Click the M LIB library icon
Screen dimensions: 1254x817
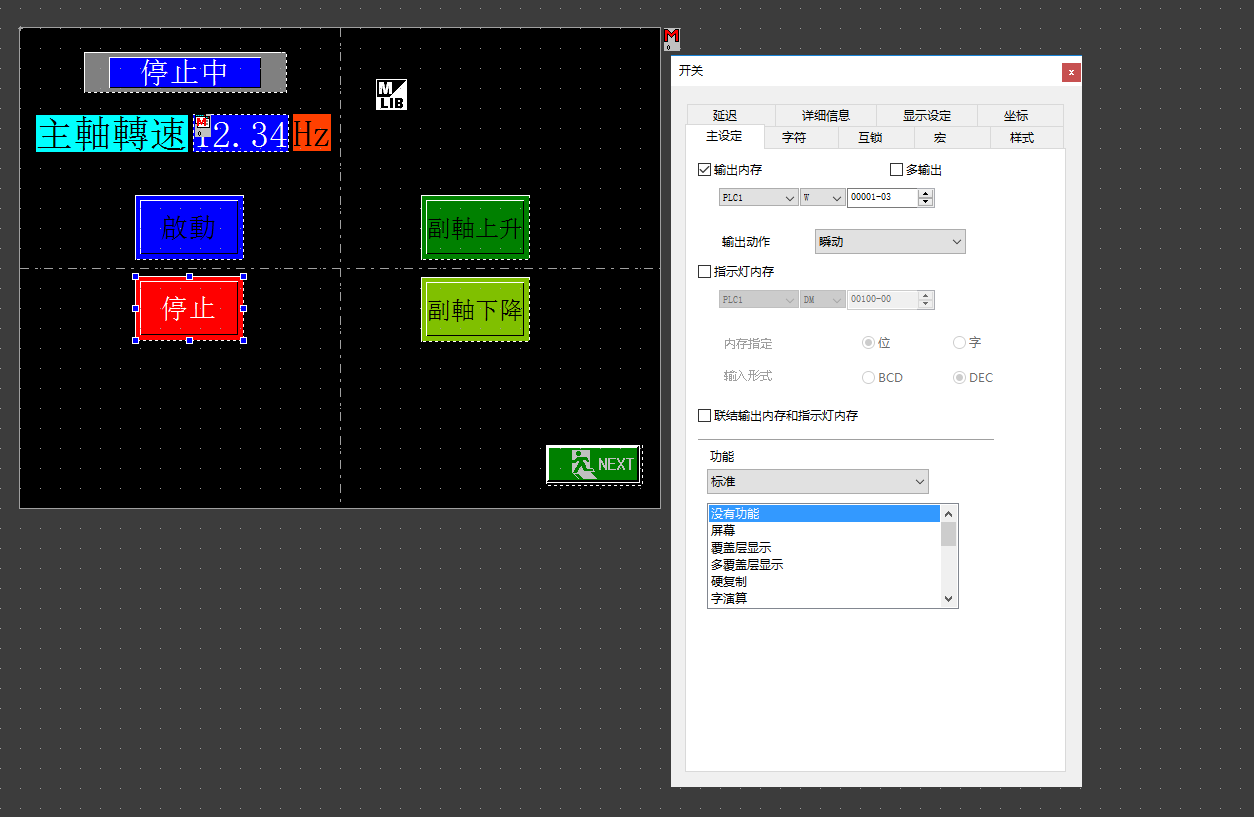tap(391, 94)
